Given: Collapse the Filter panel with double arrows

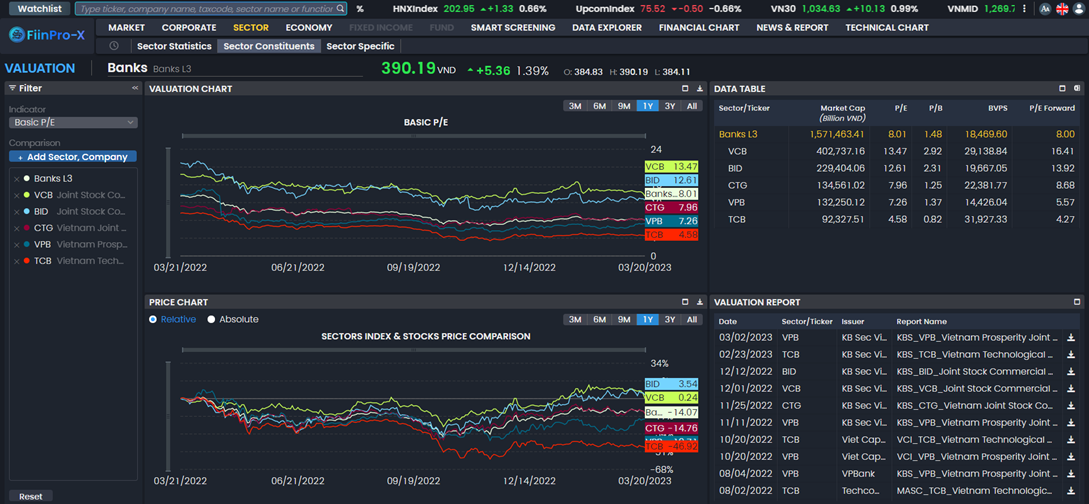Looking at the screenshot, I should click(135, 89).
